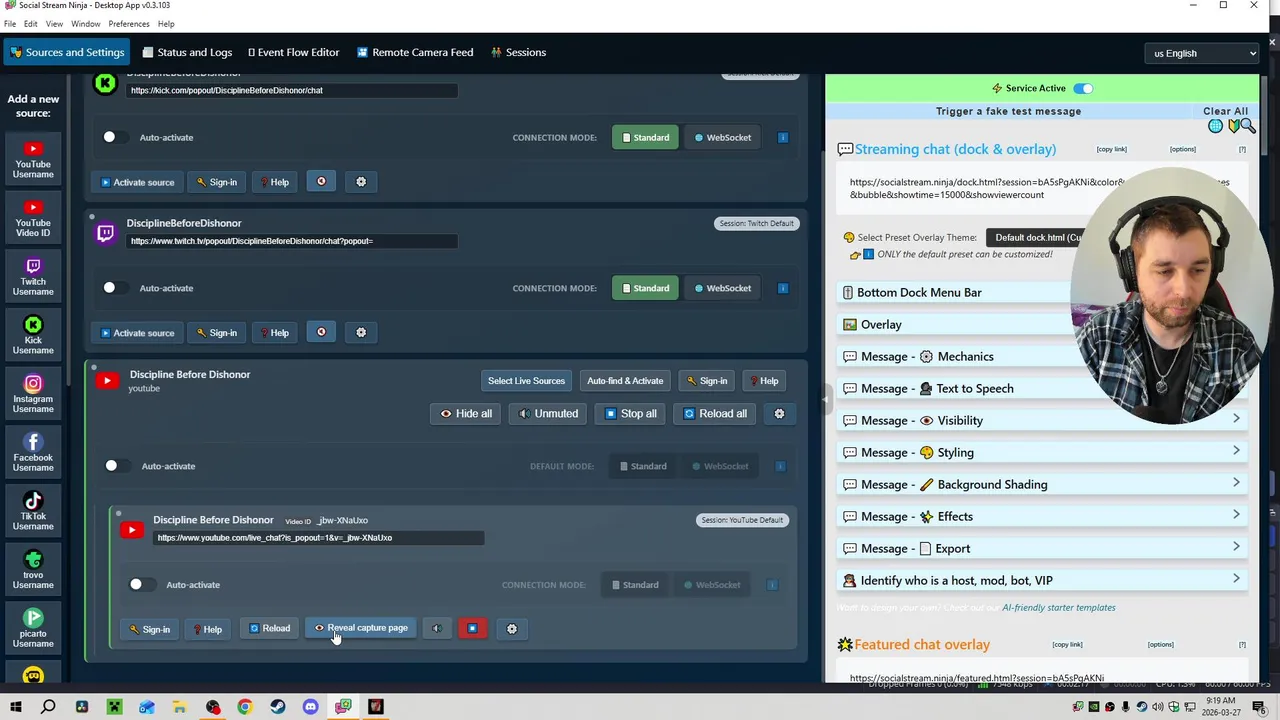Add a YouTube Username source

point(33,160)
